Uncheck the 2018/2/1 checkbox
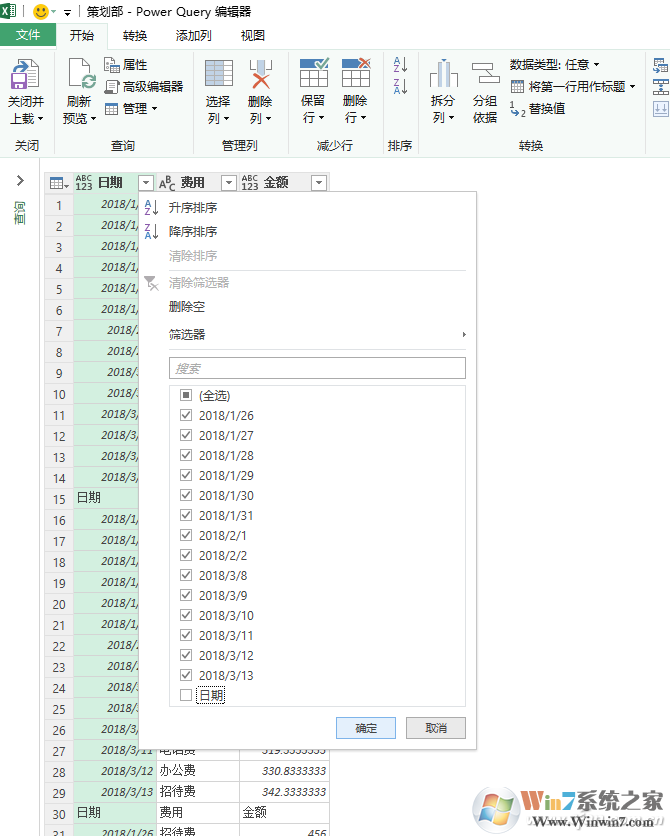This screenshot has height=836, width=670. [x=185, y=535]
